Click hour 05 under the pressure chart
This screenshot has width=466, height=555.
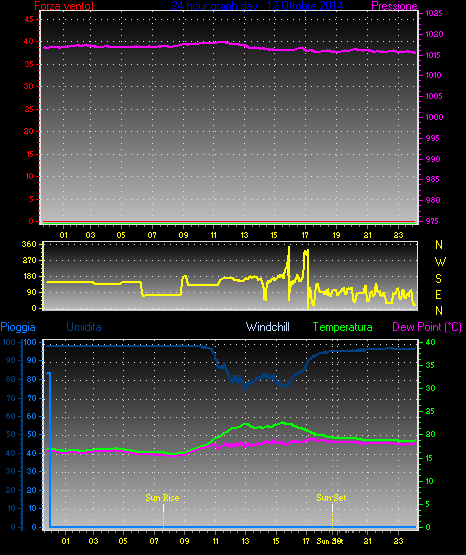coord(121,235)
